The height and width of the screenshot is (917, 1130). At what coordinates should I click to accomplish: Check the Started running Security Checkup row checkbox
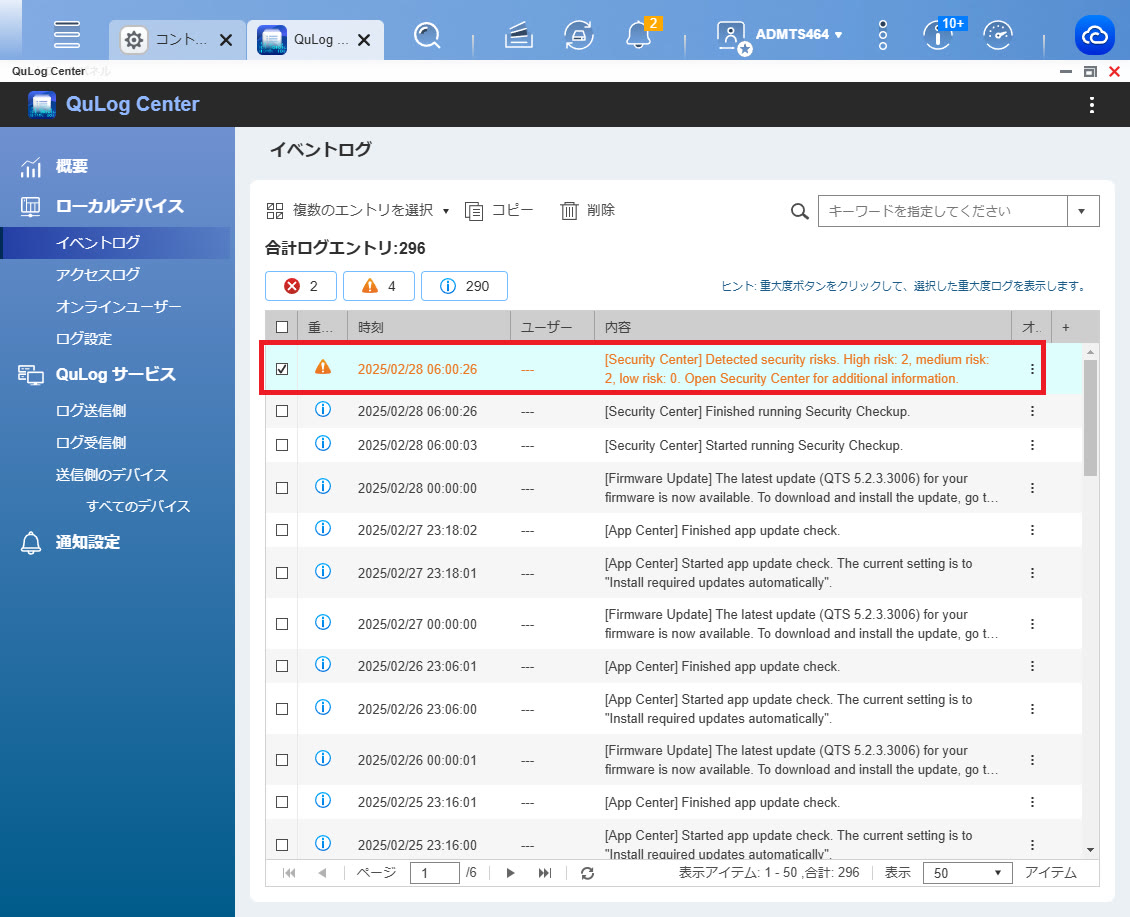pos(282,445)
